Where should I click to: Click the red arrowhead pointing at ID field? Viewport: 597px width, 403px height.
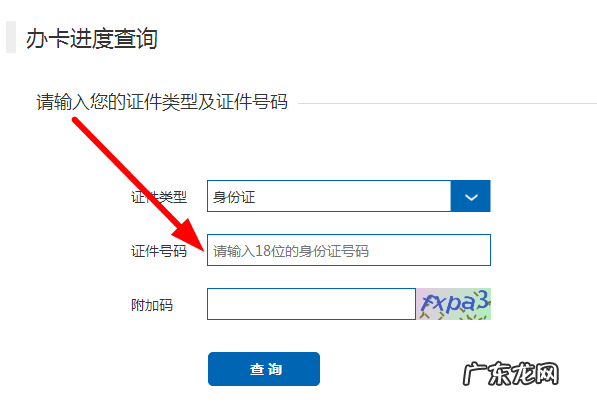[x=190, y=237]
